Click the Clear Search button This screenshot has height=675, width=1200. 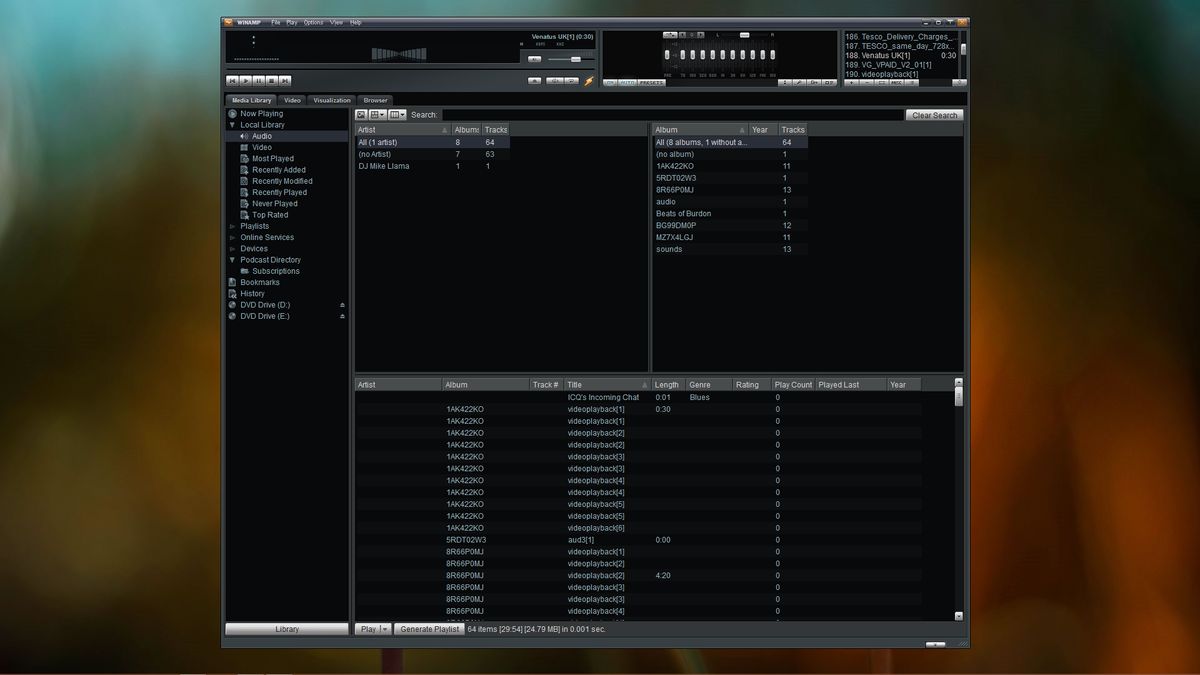933,114
